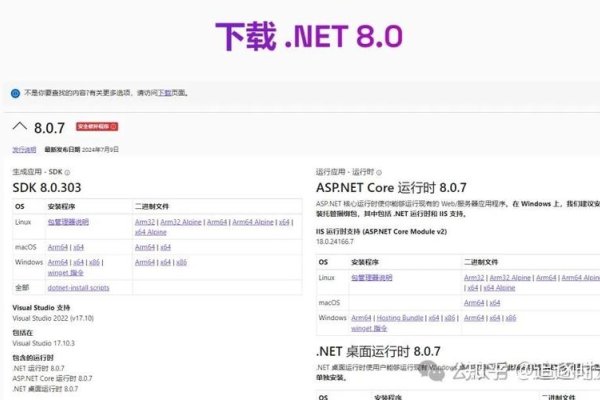Download ASP.NET Core Linux Arm32 binary
The image size is (600, 400).
tap(474, 278)
